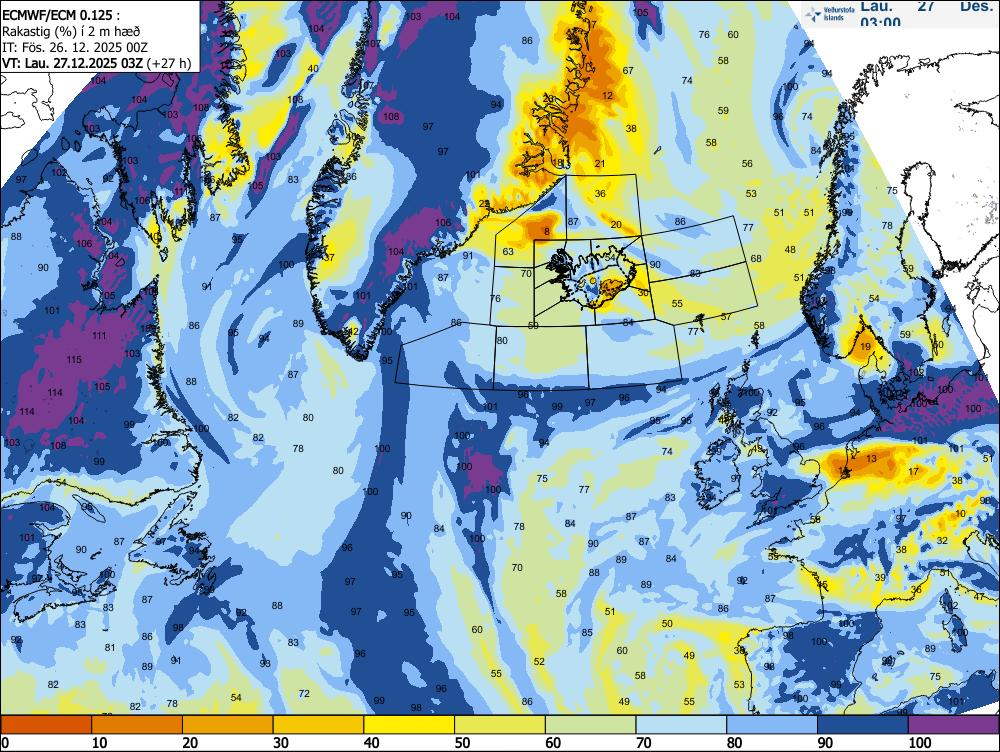This screenshot has height=752, width=1000.
Task: Click the legend scale label '0'
Action: 6,742
